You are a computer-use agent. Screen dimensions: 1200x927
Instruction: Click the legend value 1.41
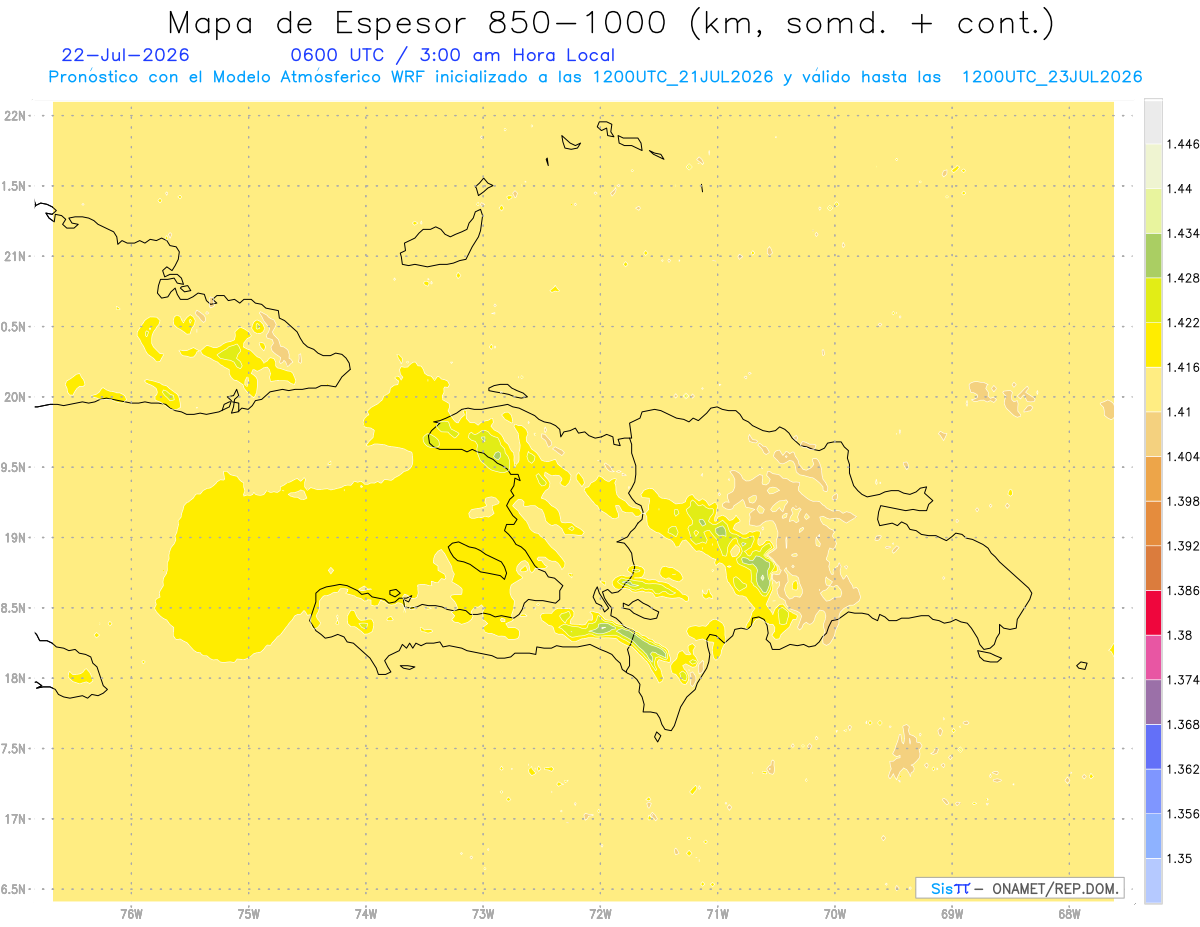(x=1180, y=412)
